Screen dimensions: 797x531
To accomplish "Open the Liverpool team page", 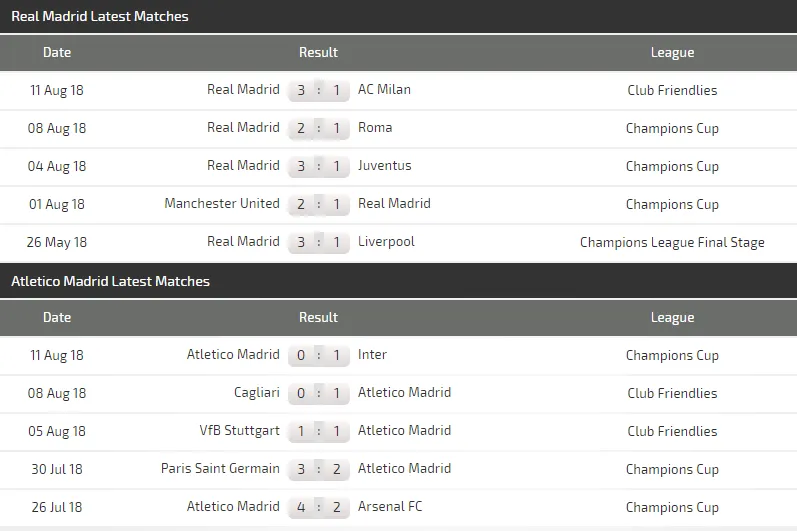I will pyautogui.click(x=386, y=241).
